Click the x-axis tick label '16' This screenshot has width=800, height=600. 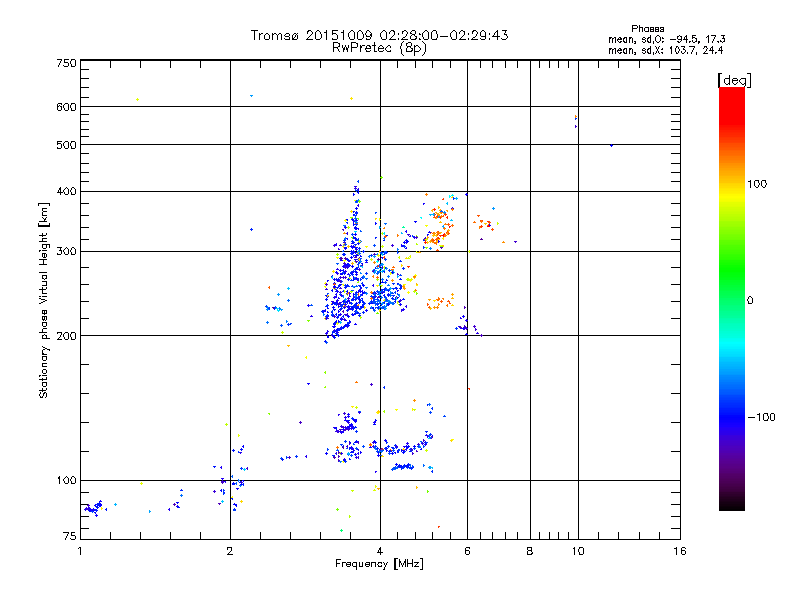pos(680,551)
